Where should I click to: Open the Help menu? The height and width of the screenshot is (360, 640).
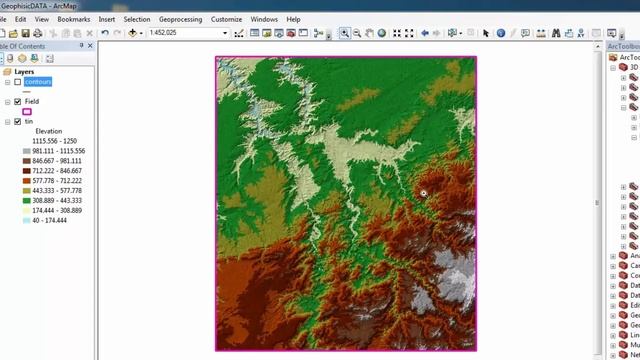click(293, 19)
